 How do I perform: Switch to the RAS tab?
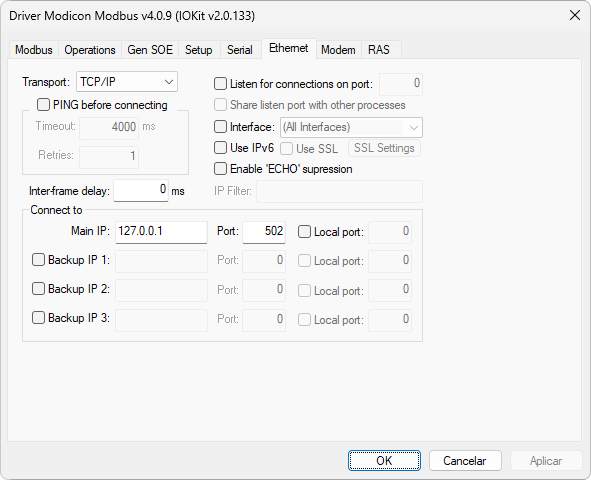point(379,50)
